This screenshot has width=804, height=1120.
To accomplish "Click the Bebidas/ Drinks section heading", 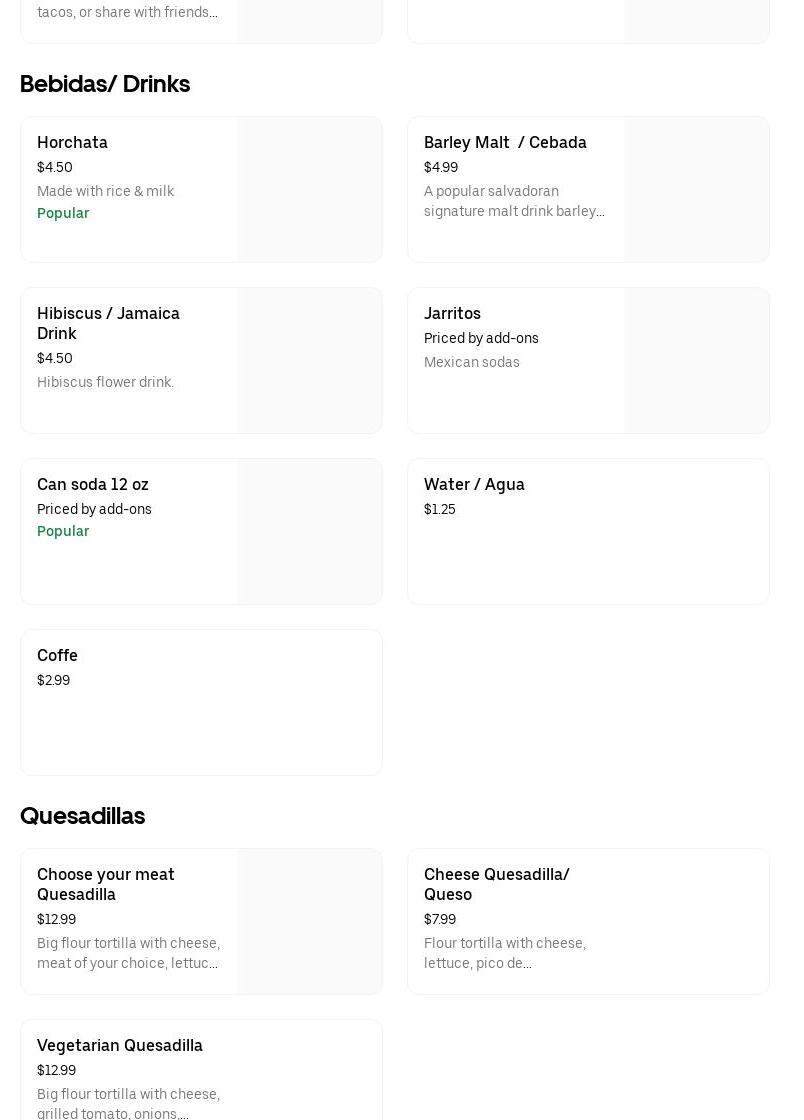I will 105,84.
